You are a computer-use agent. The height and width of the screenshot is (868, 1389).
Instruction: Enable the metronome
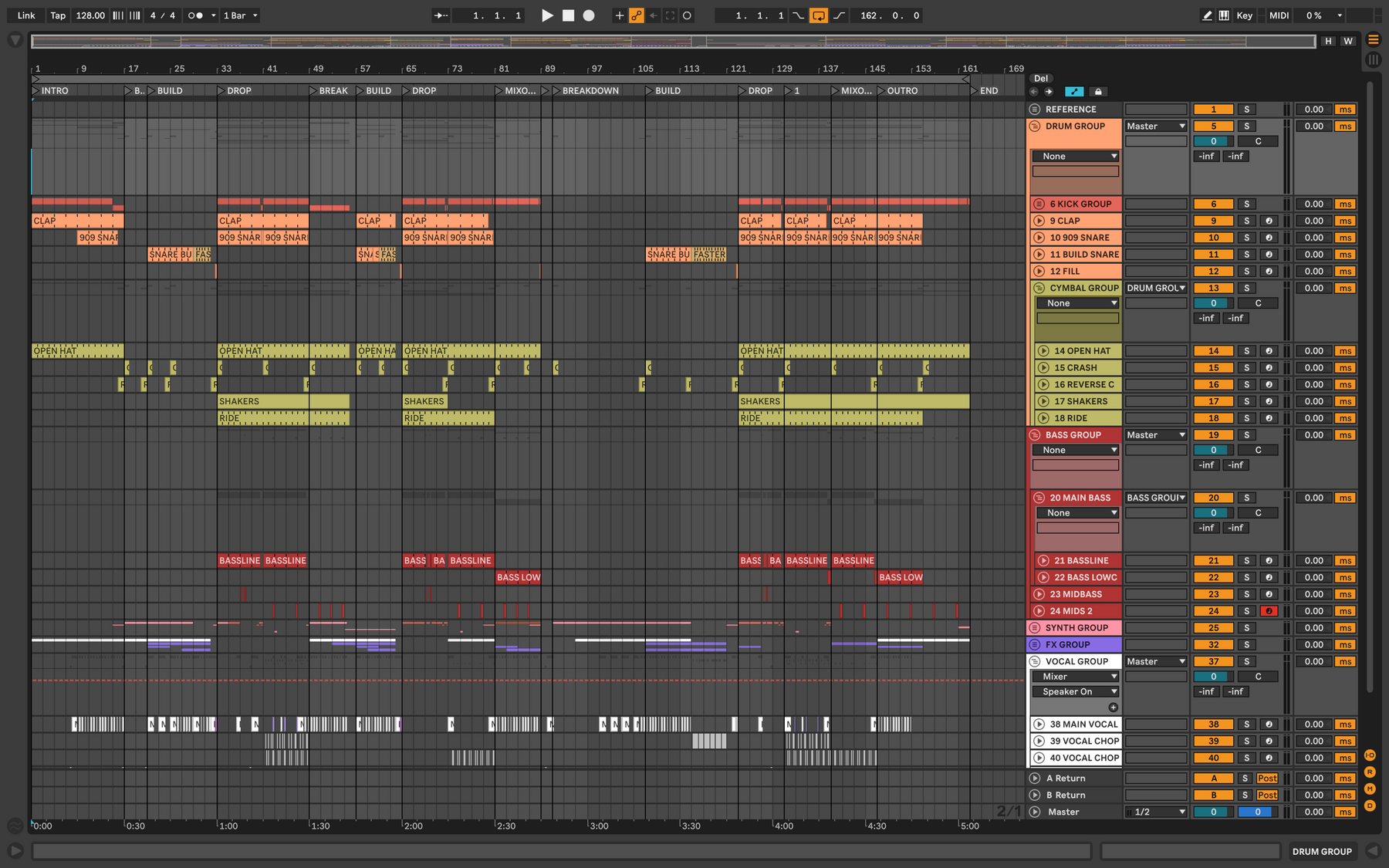196,15
